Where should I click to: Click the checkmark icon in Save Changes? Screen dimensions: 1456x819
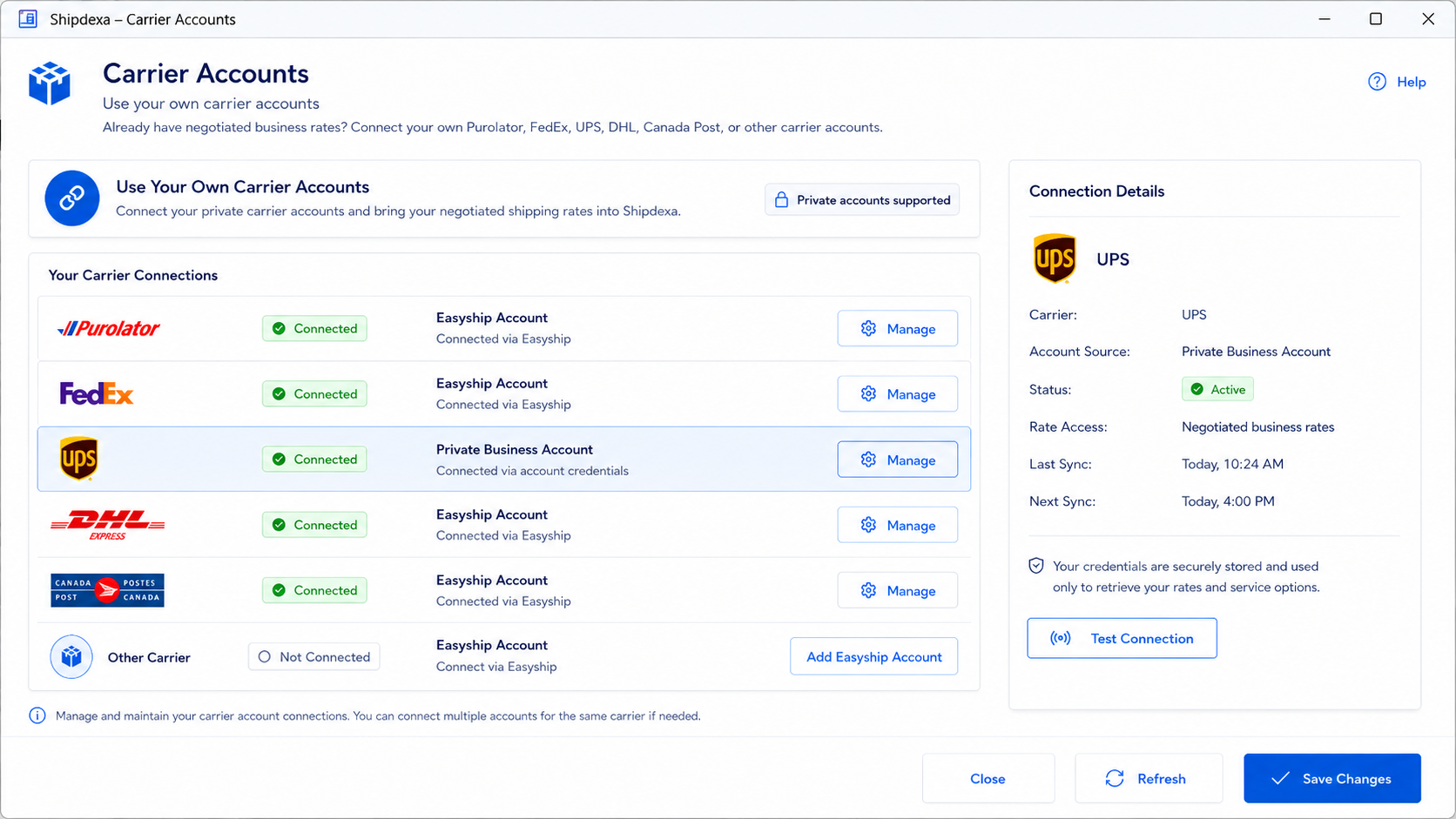(x=1280, y=778)
